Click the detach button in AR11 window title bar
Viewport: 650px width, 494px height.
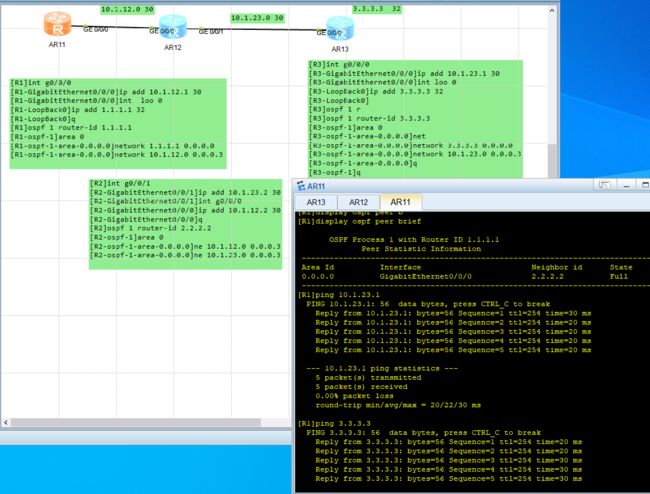tap(604, 185)
